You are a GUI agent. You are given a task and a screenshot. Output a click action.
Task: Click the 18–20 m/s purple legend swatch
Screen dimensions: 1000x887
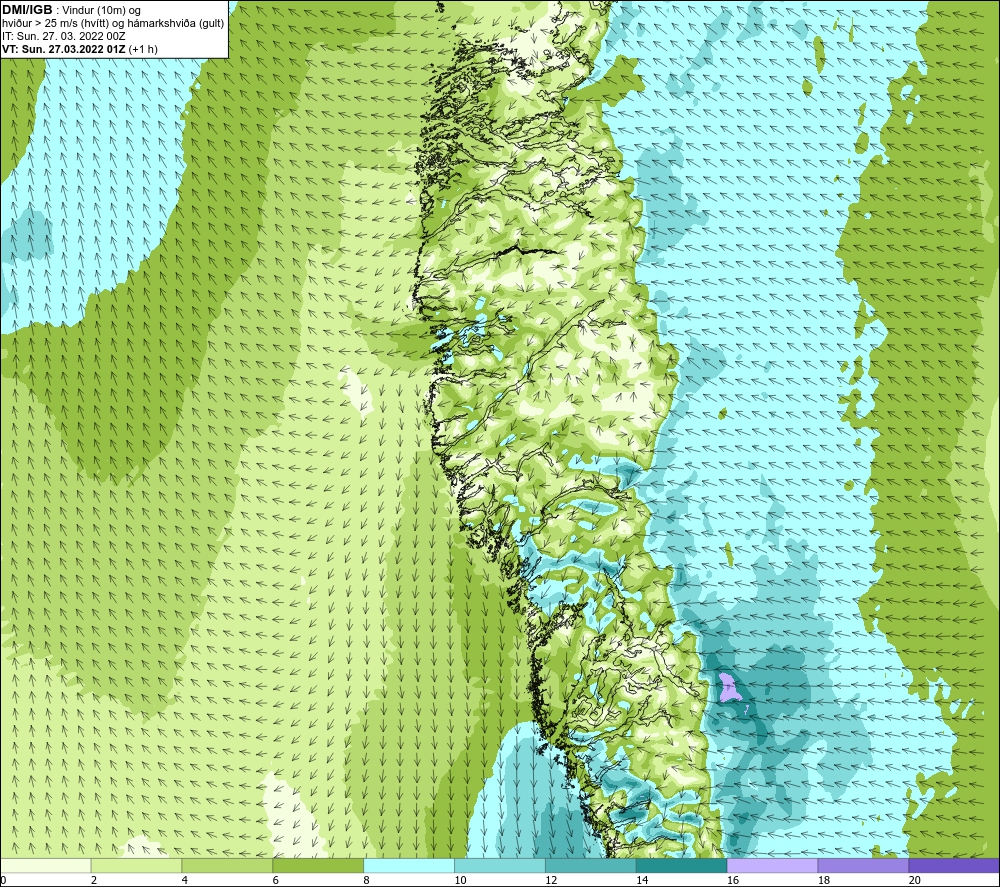863,865
